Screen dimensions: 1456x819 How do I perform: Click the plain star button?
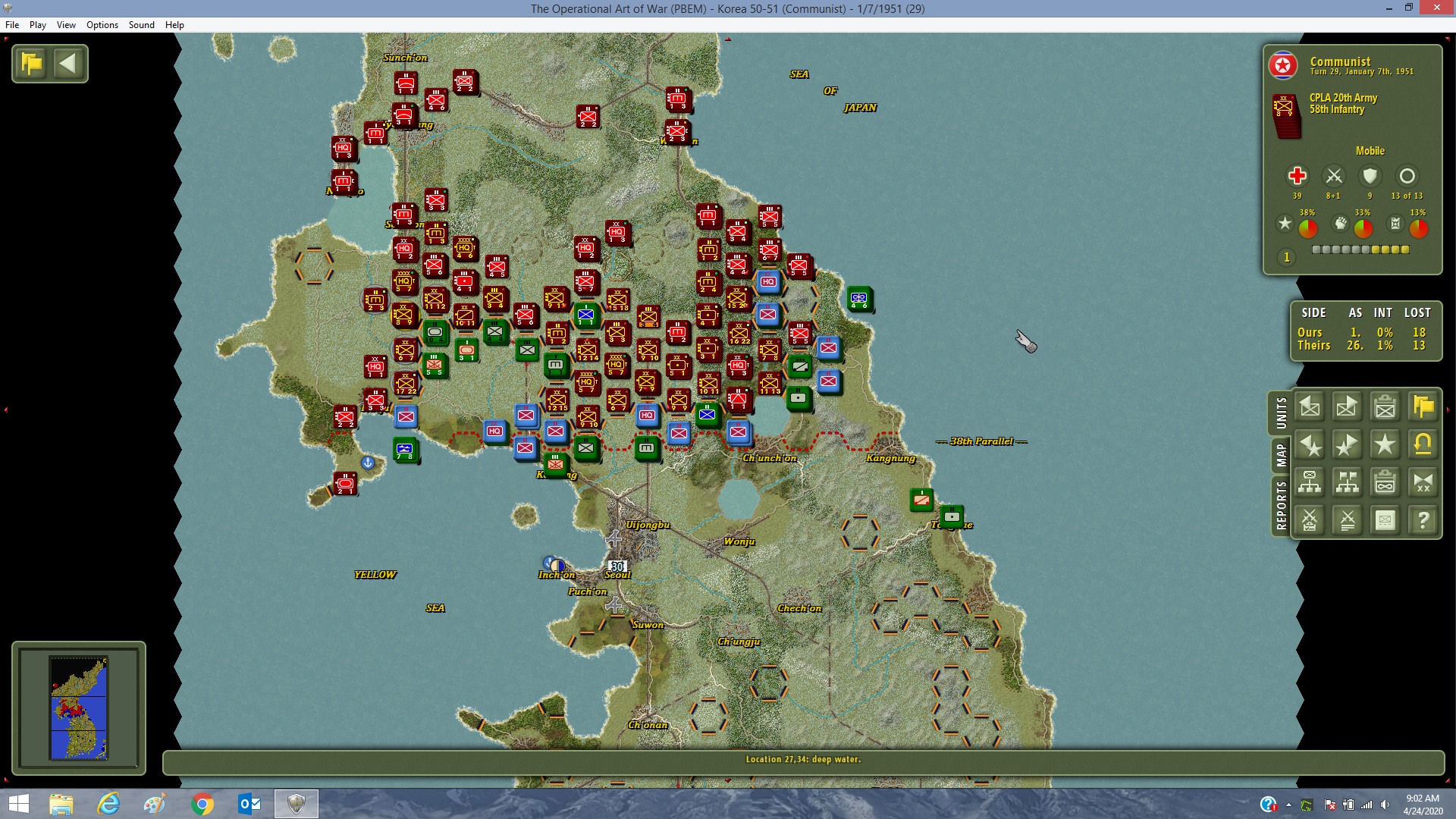(x=1385, y=445)
